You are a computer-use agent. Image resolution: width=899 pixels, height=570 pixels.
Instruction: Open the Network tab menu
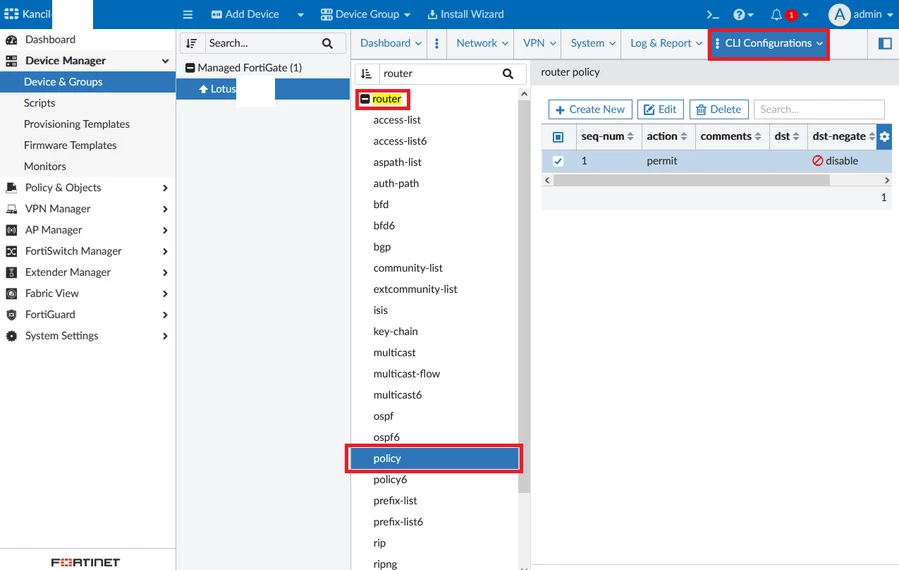click(482, 43)
